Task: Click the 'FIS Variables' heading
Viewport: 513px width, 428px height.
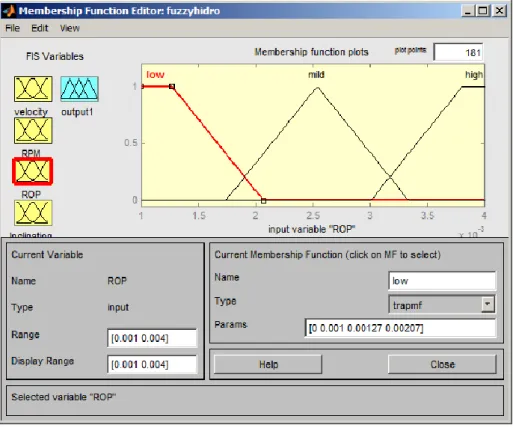Action: [x=55, y=56]
